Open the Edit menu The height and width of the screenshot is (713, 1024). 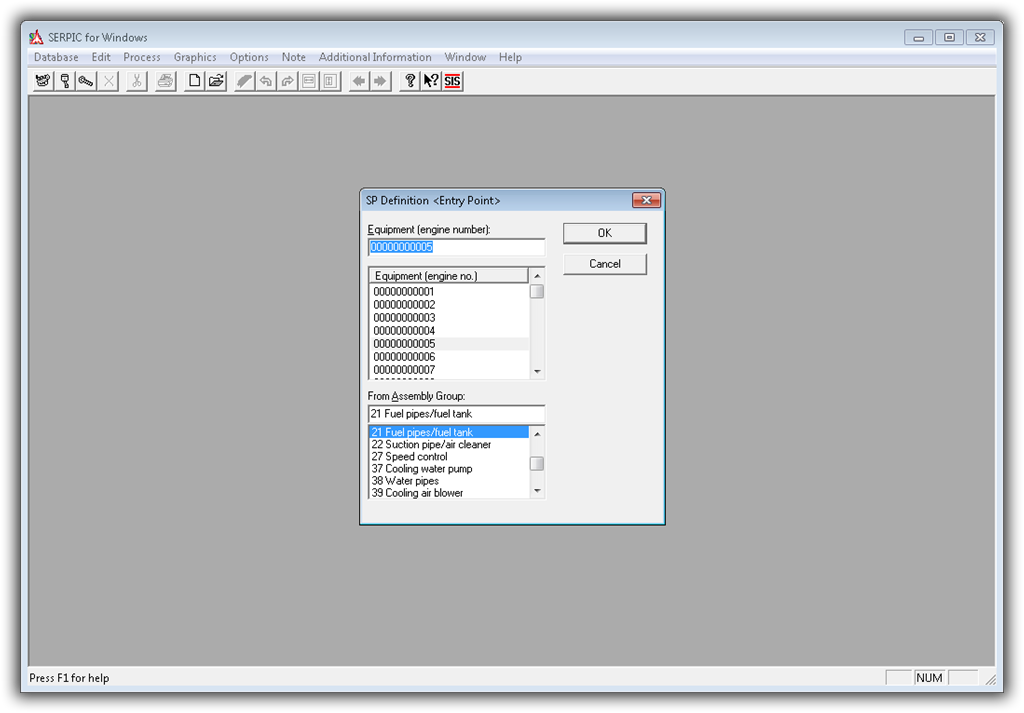click(101, 57)
